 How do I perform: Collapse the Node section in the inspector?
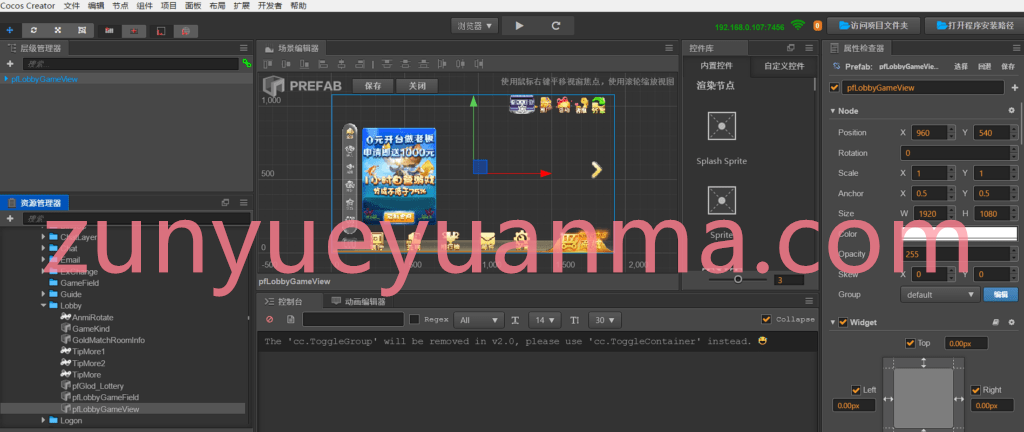point(833,111)
